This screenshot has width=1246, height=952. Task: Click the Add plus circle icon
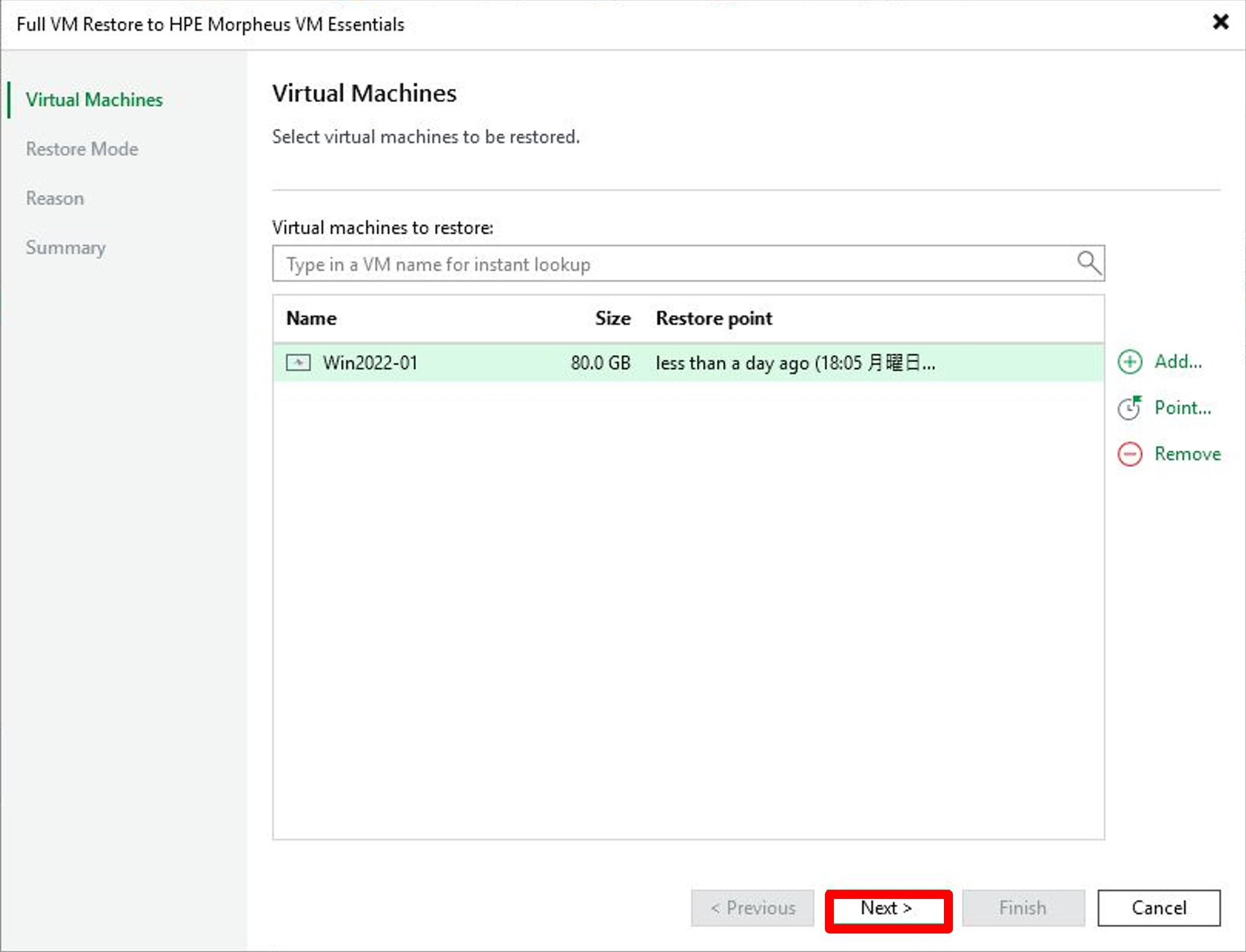click(1130, 362)
